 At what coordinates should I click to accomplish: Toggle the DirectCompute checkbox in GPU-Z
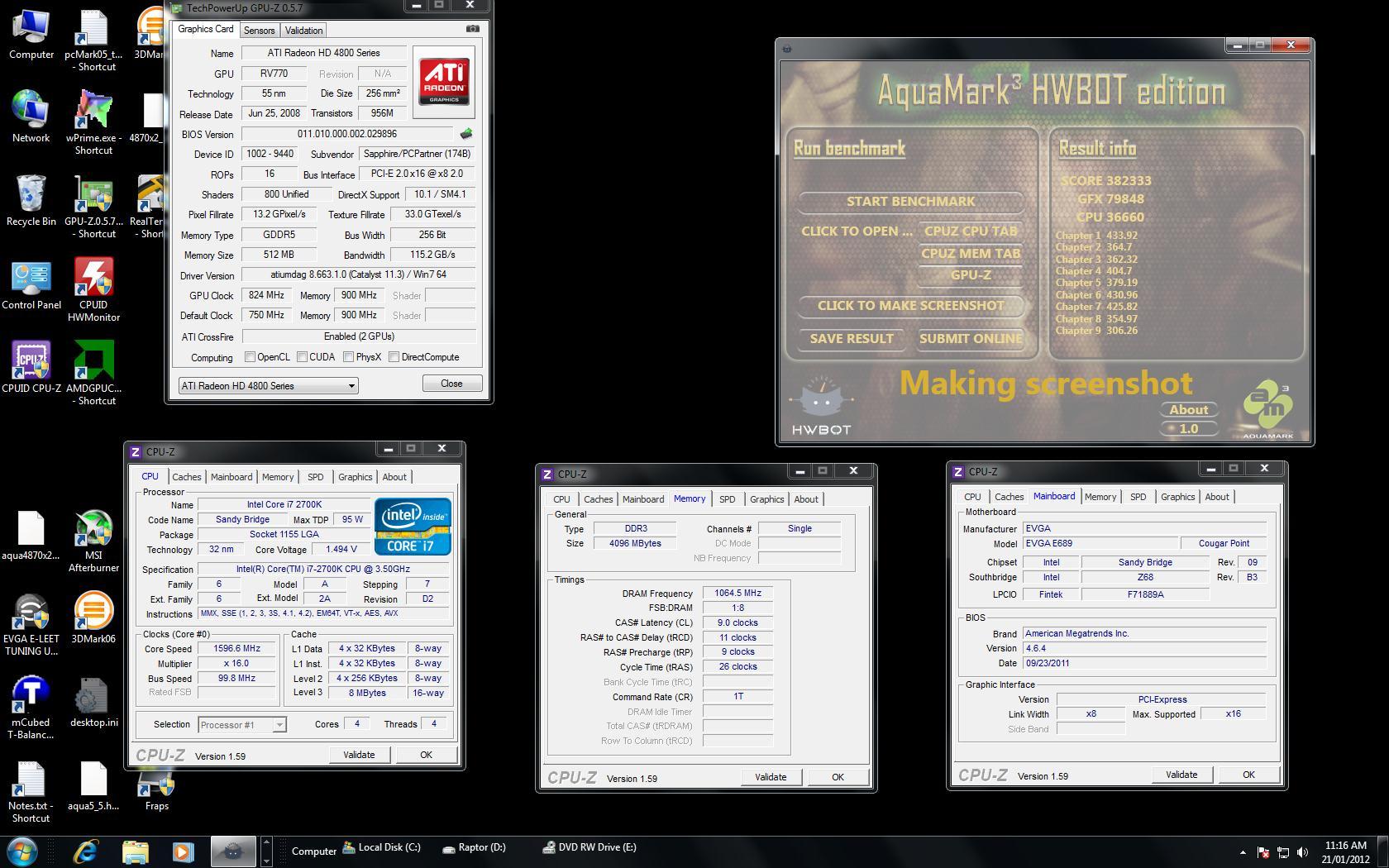(x=394, y=357)
